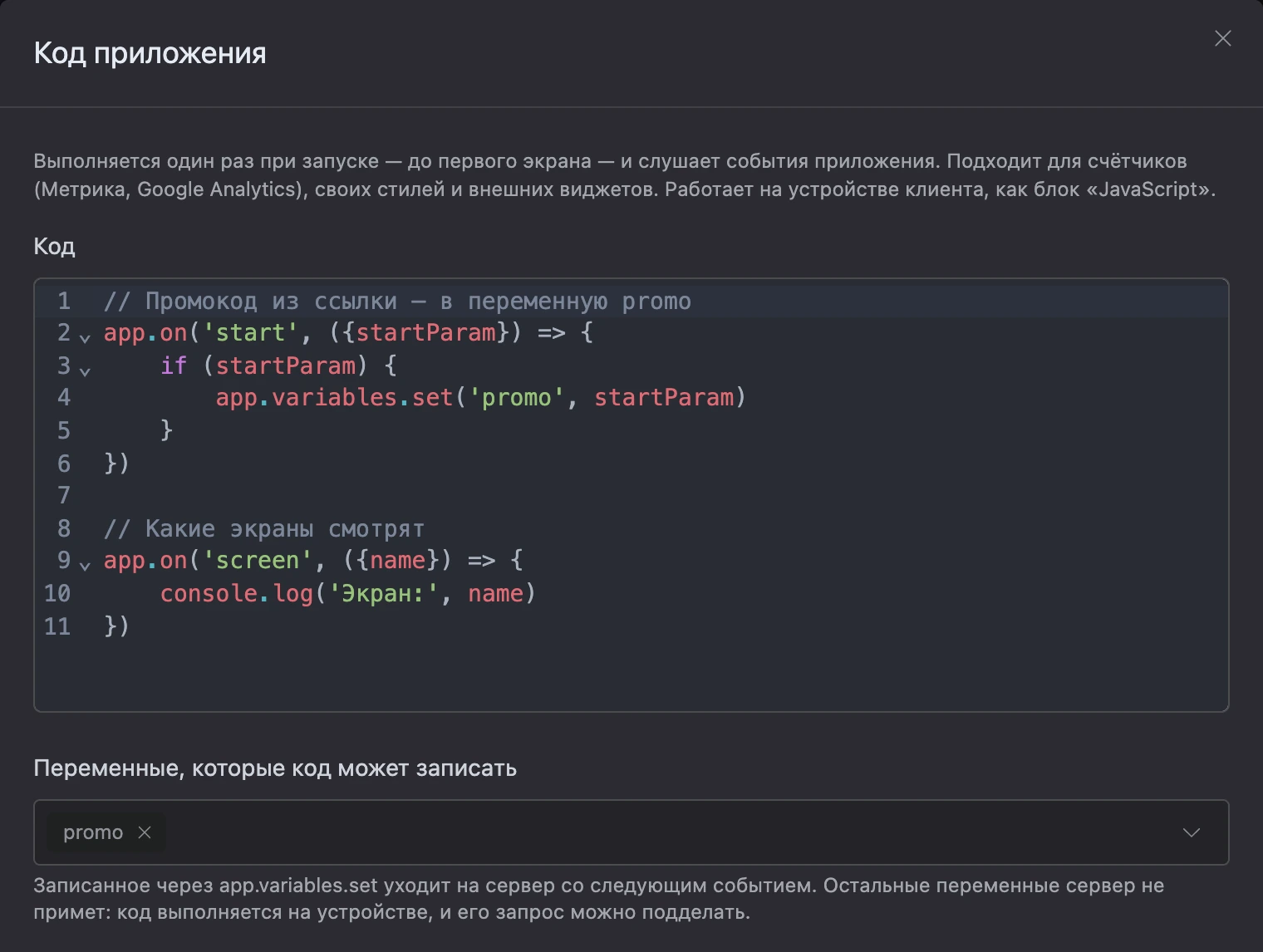Collapse the code fold arrow on line 2
Viewport: 1263px width, 952px height.
85,338
